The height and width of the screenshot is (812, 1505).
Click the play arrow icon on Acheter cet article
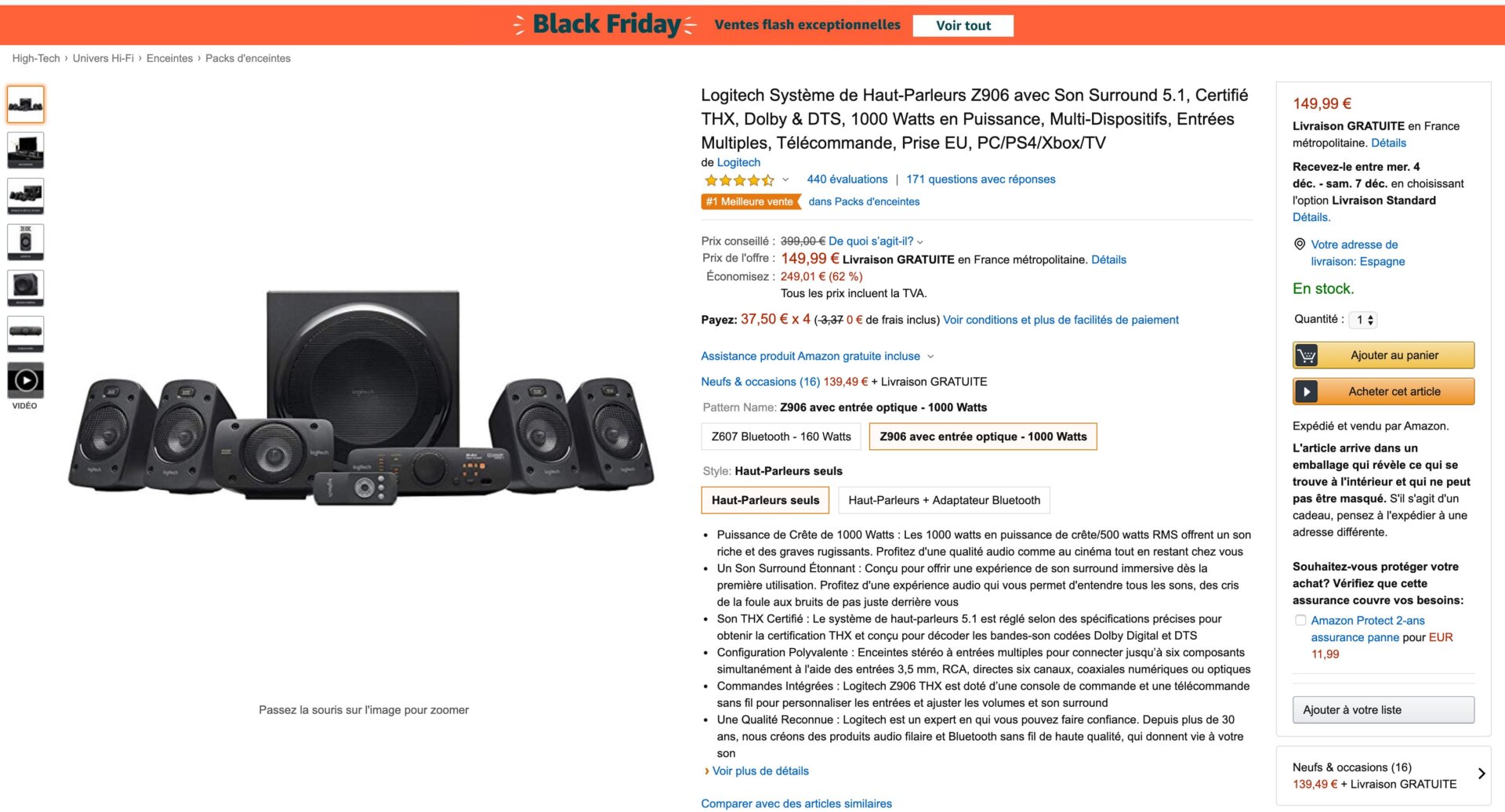(x=1306, y=392)
